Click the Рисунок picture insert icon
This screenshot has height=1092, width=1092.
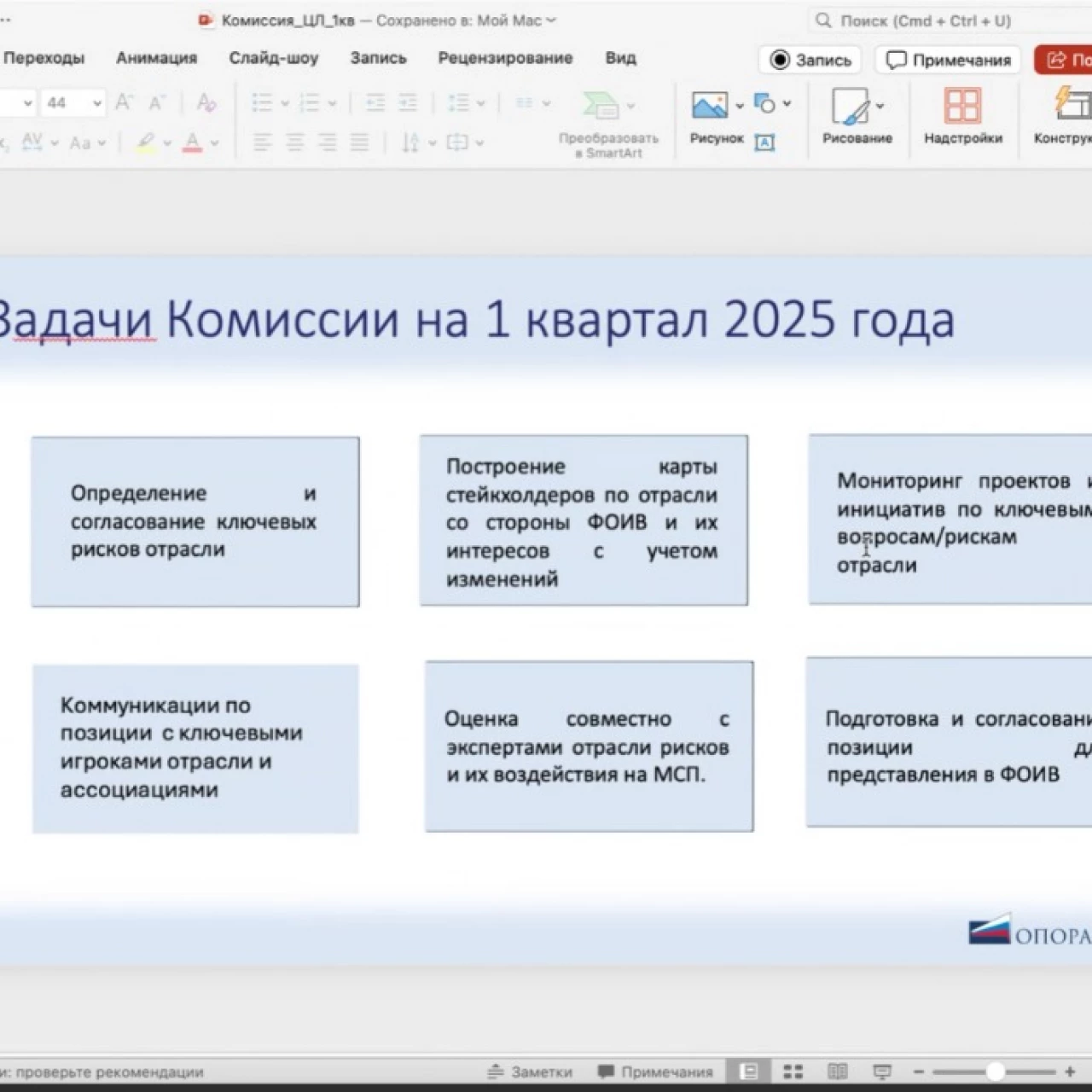(709, 105)
